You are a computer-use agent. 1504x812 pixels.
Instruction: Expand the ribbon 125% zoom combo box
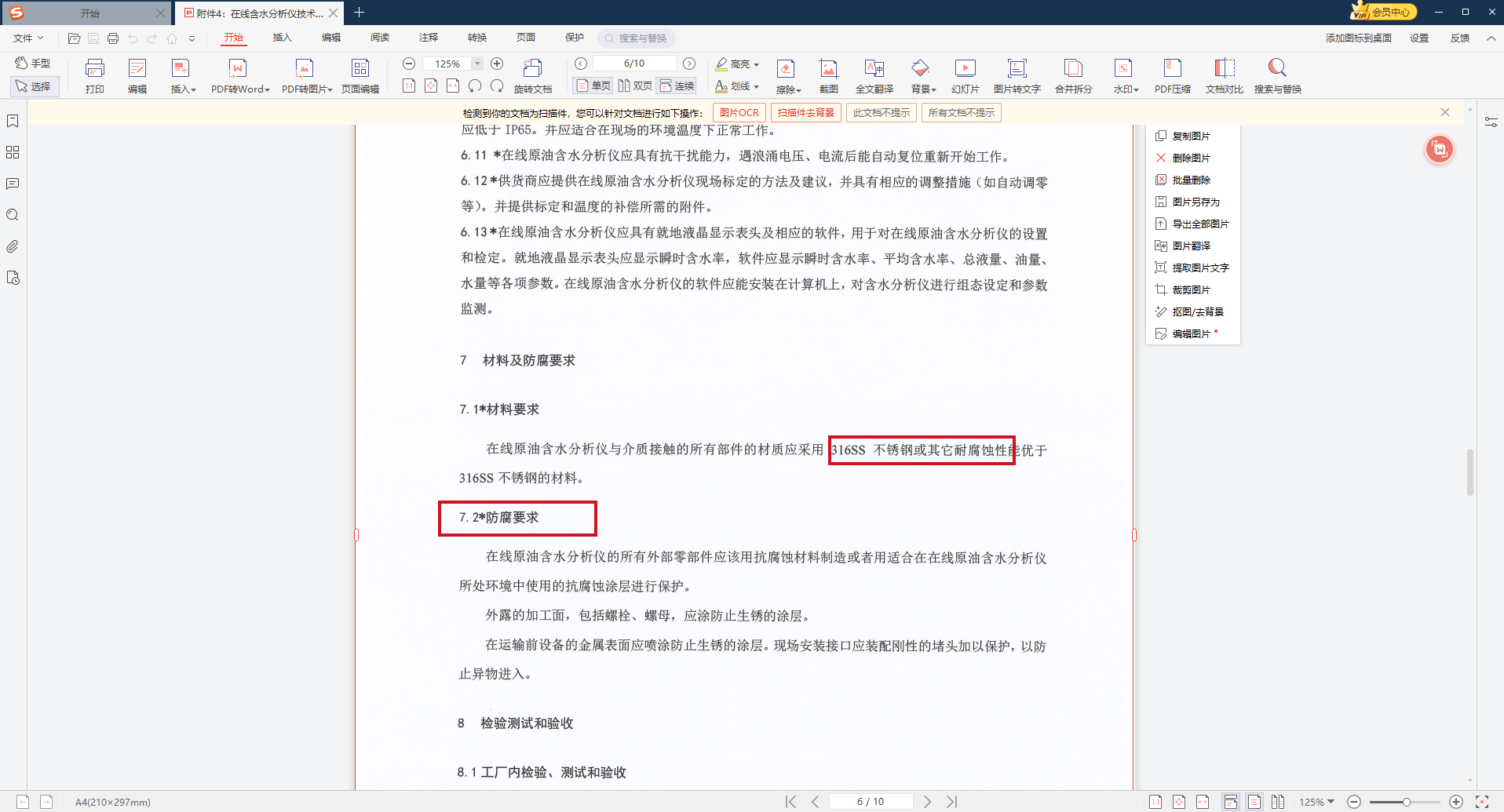point(476,64)
